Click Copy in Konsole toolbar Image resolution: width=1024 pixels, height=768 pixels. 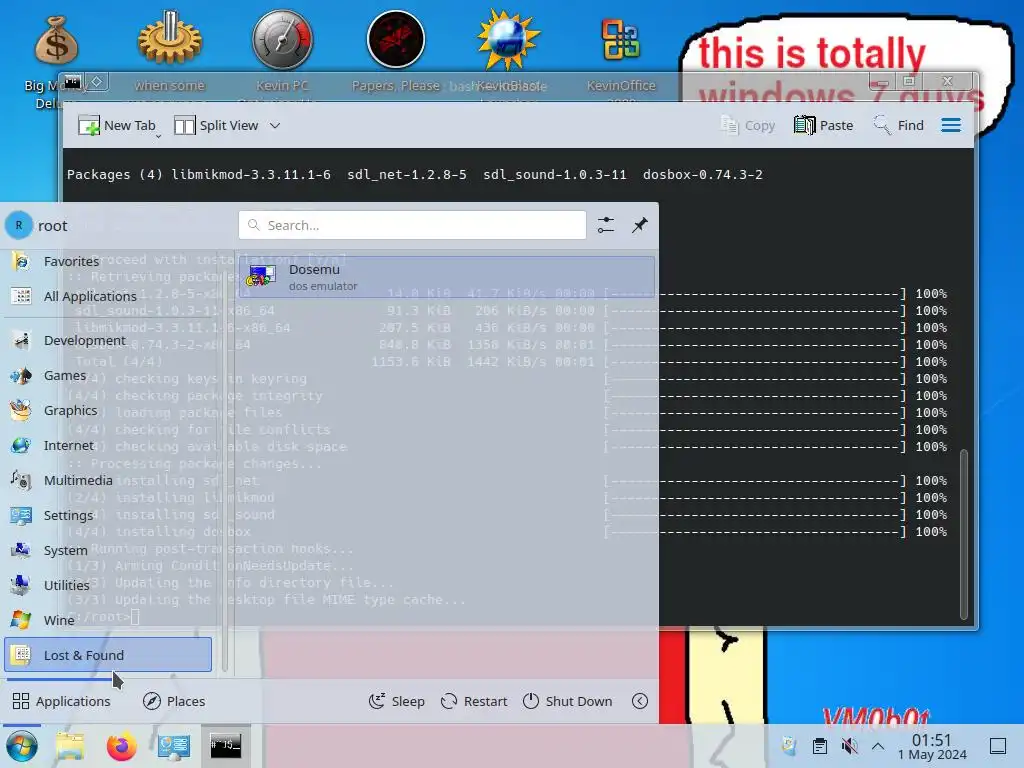pyautogui.click(x=747, y=125)
